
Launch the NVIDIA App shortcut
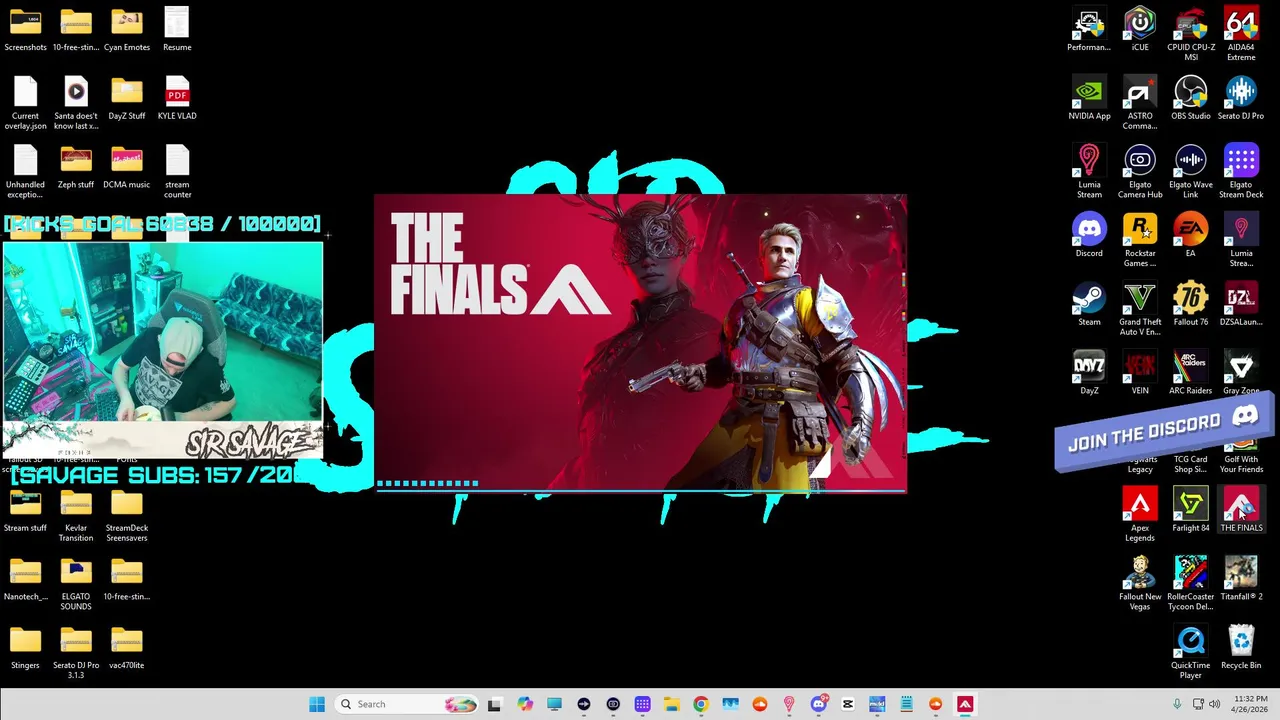[1089, 99]
